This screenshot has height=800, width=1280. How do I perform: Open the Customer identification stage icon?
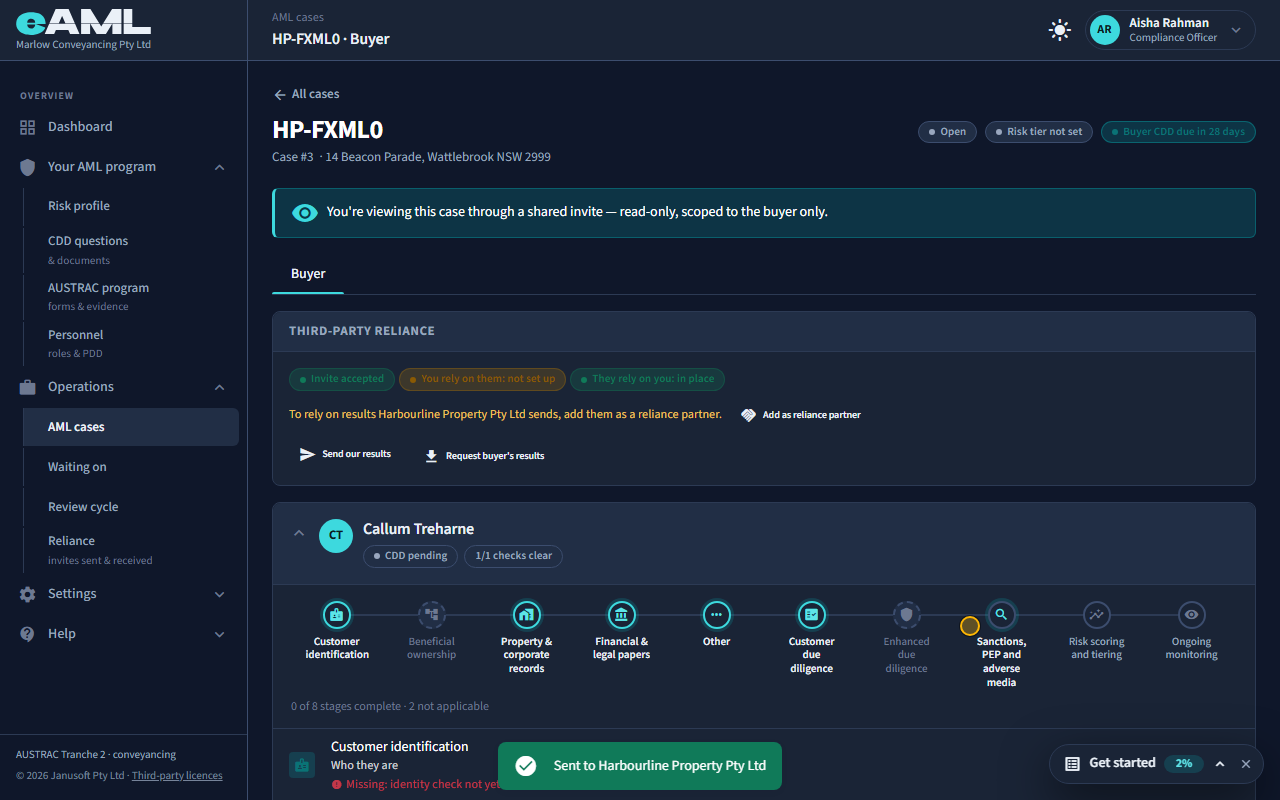[337, 614]
